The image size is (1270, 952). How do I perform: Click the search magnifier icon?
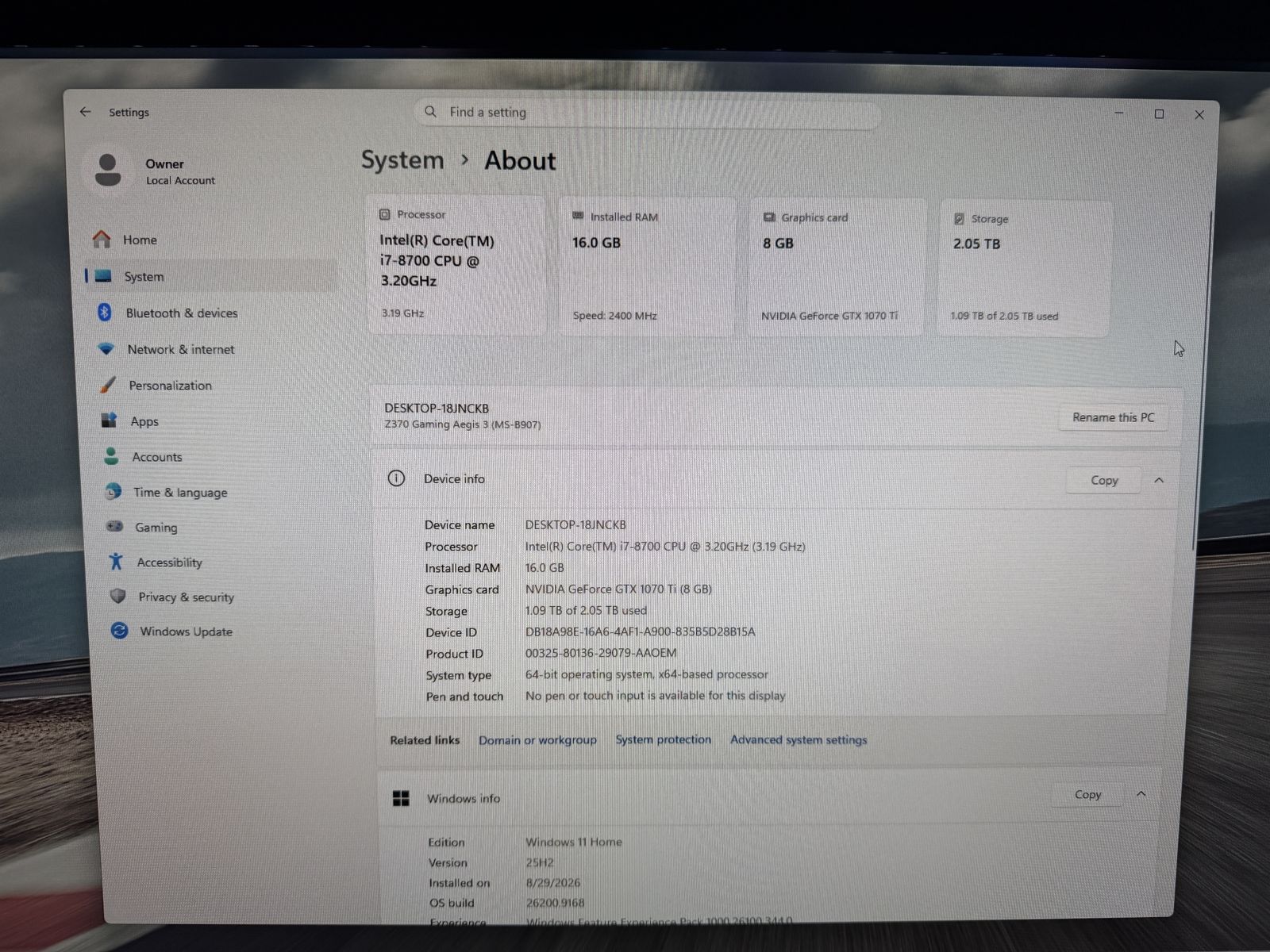[x=430, y=112]
